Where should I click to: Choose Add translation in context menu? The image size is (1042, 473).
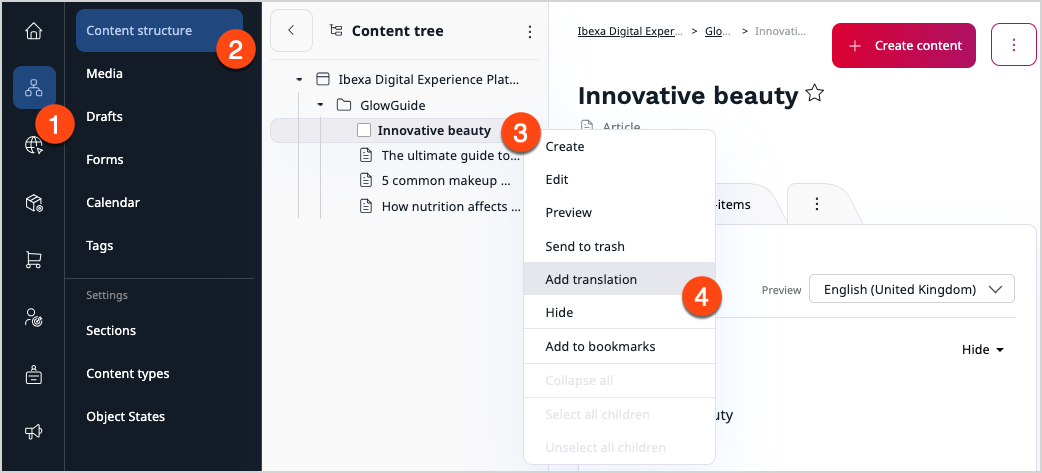[x=619, y=279]
